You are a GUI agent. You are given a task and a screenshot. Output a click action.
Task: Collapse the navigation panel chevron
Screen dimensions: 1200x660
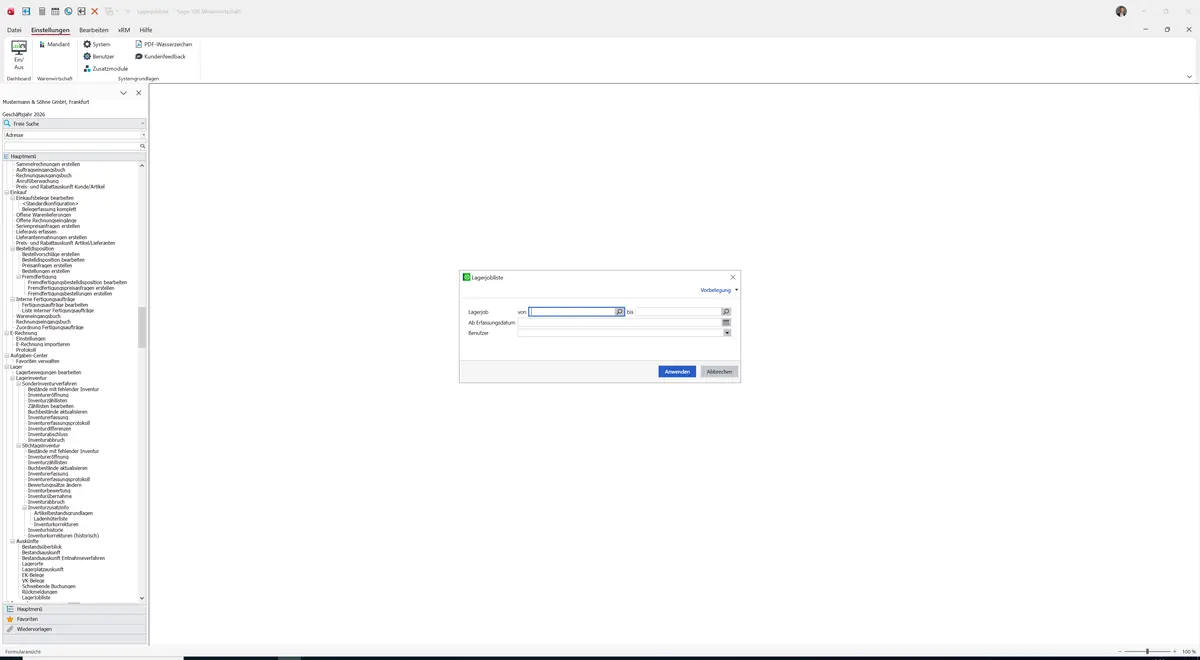[123, 93]
